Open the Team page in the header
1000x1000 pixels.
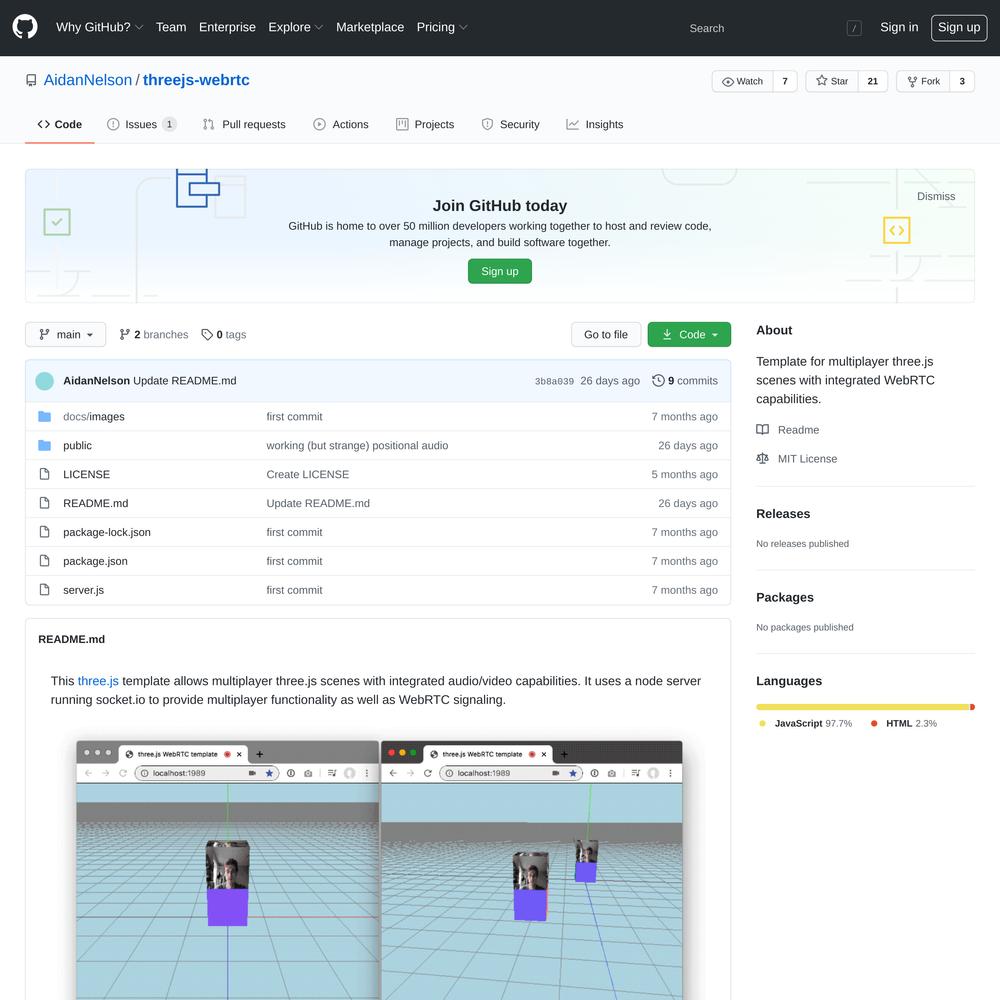tap(171, 27)
